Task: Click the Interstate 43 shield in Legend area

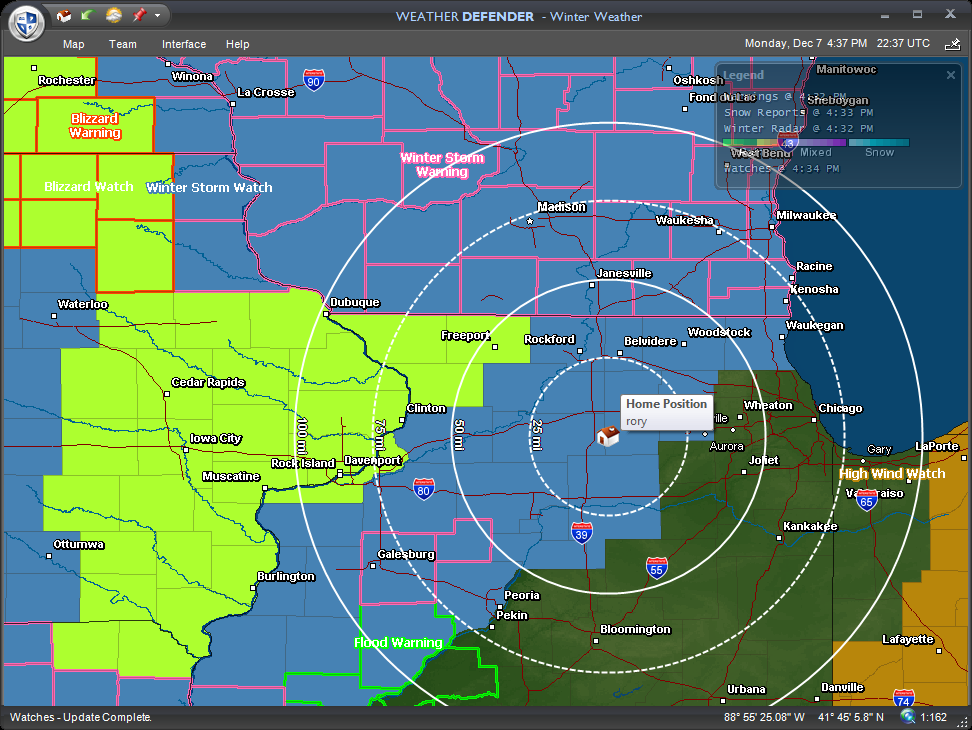Action: [788, 142]
